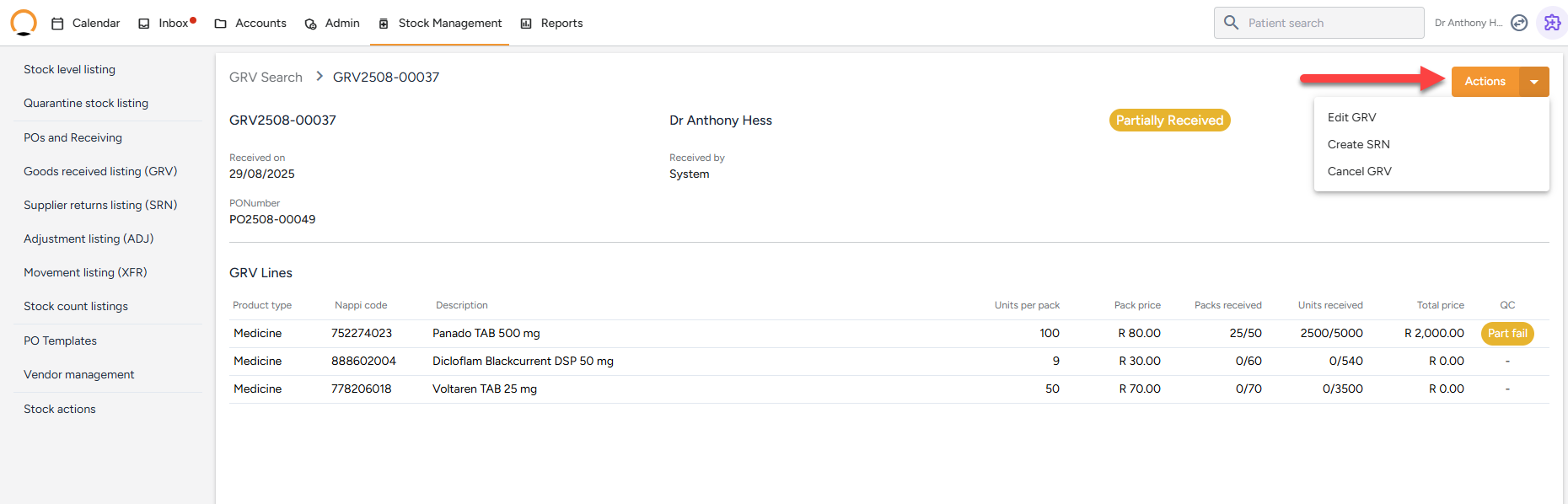The image size is (1568, 504).
Task: Click the Calendar icon in top navigation
Action: click(x=57, y=24)
